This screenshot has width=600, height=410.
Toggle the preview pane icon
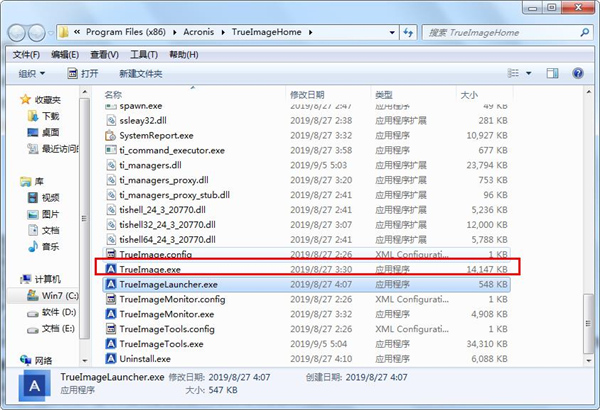coord(552,73)
